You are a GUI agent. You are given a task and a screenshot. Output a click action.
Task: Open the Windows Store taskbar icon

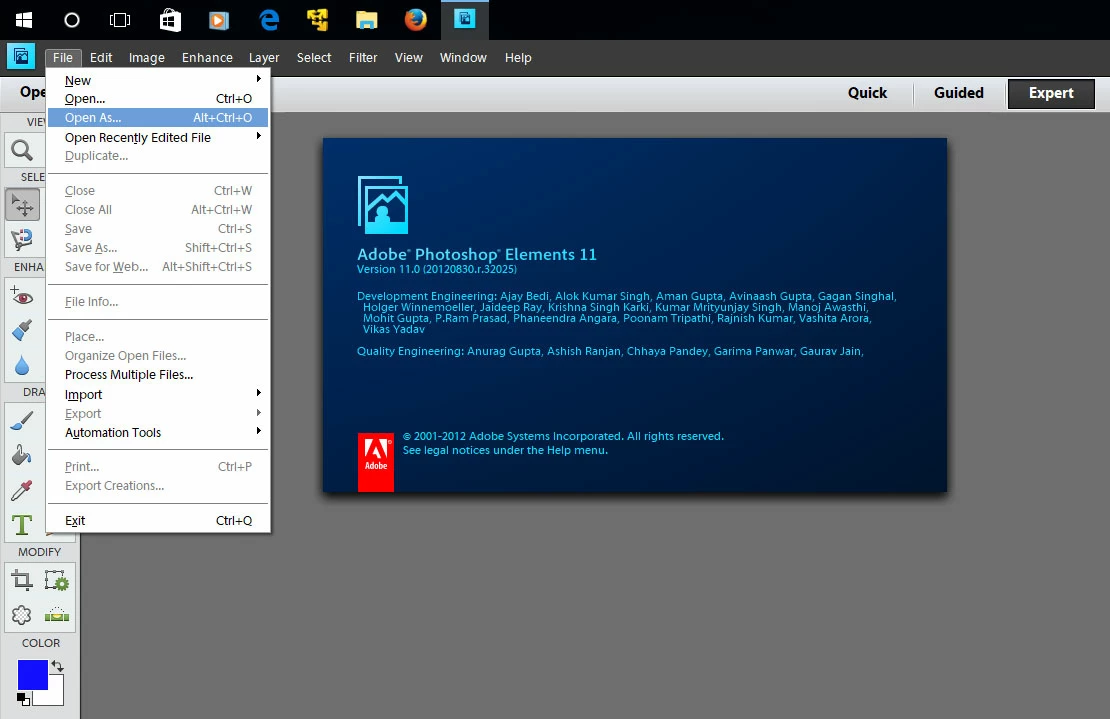coord(170,20)
